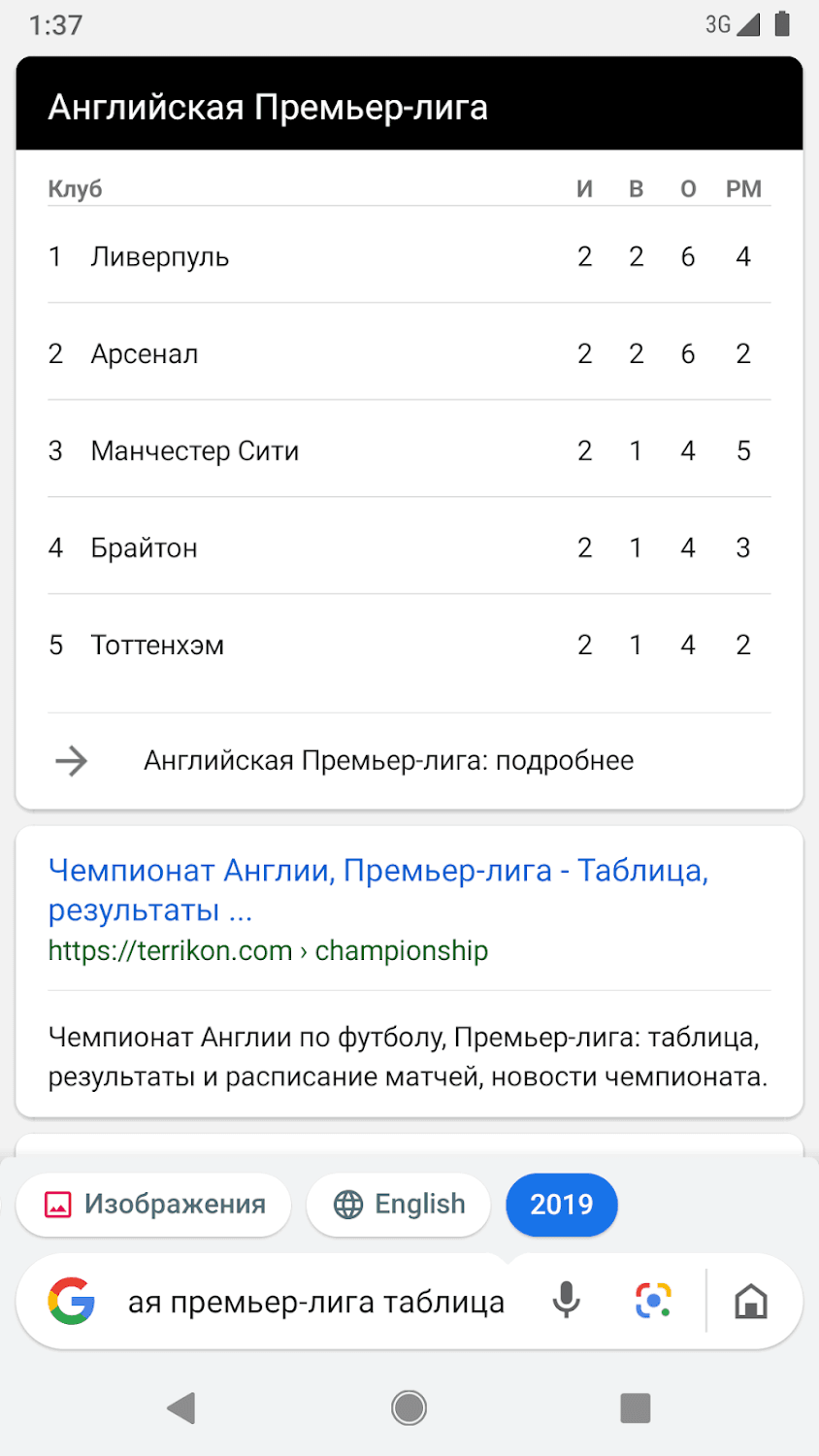Switch results to English chip
This screenshot has height=1456, width=819.
click(399, 1205)
